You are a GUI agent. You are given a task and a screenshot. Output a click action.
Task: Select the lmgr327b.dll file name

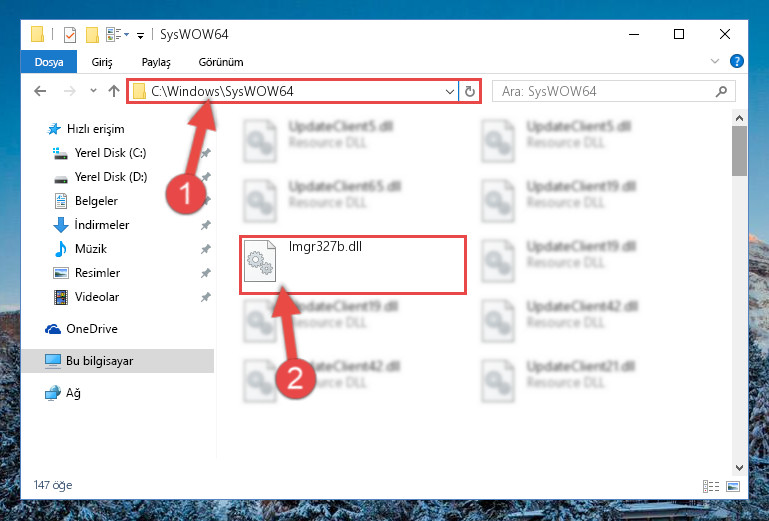[325, 246]
